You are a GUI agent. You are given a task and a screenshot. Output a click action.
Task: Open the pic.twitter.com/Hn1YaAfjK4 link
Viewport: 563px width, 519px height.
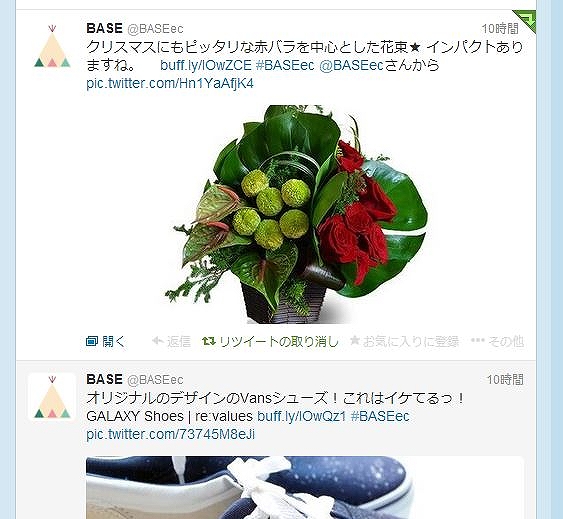point(170,83)
